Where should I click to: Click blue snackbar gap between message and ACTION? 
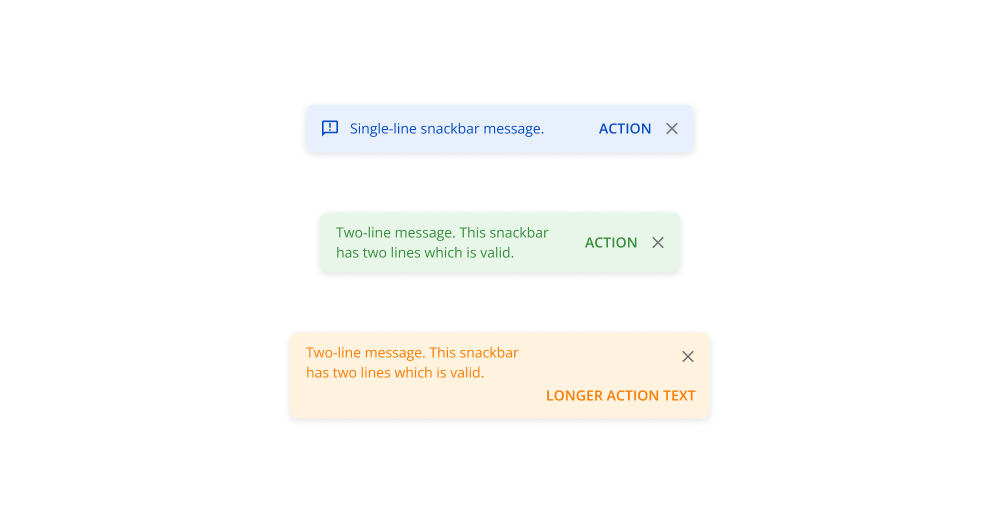coord(571,128)
